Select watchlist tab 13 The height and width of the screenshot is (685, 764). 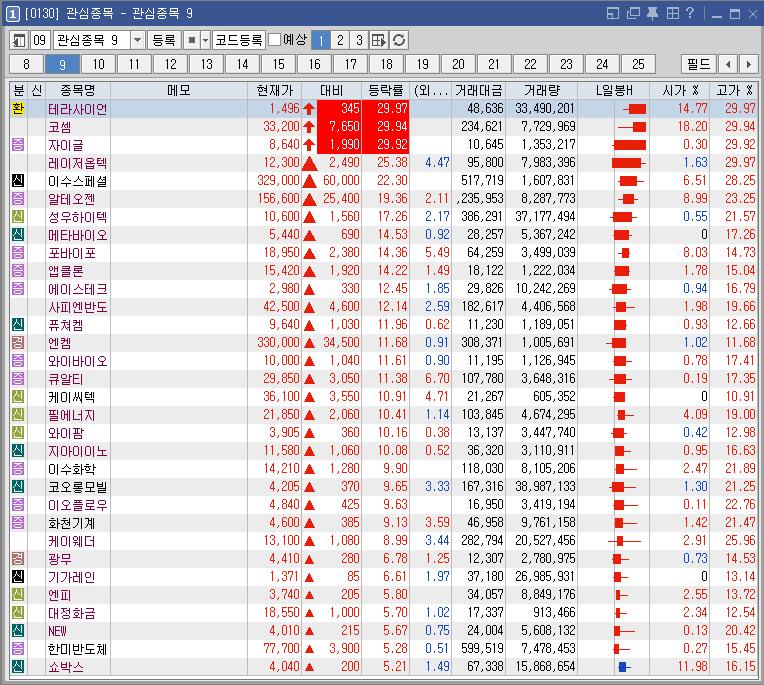[207, 64]
